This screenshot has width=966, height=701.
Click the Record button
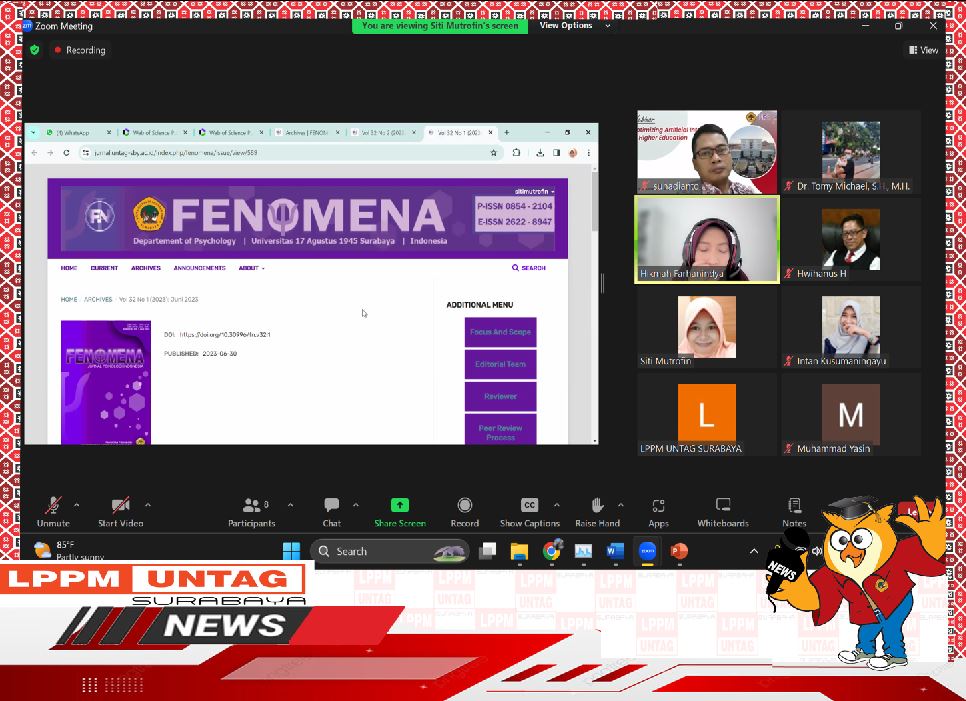point(465,512)
